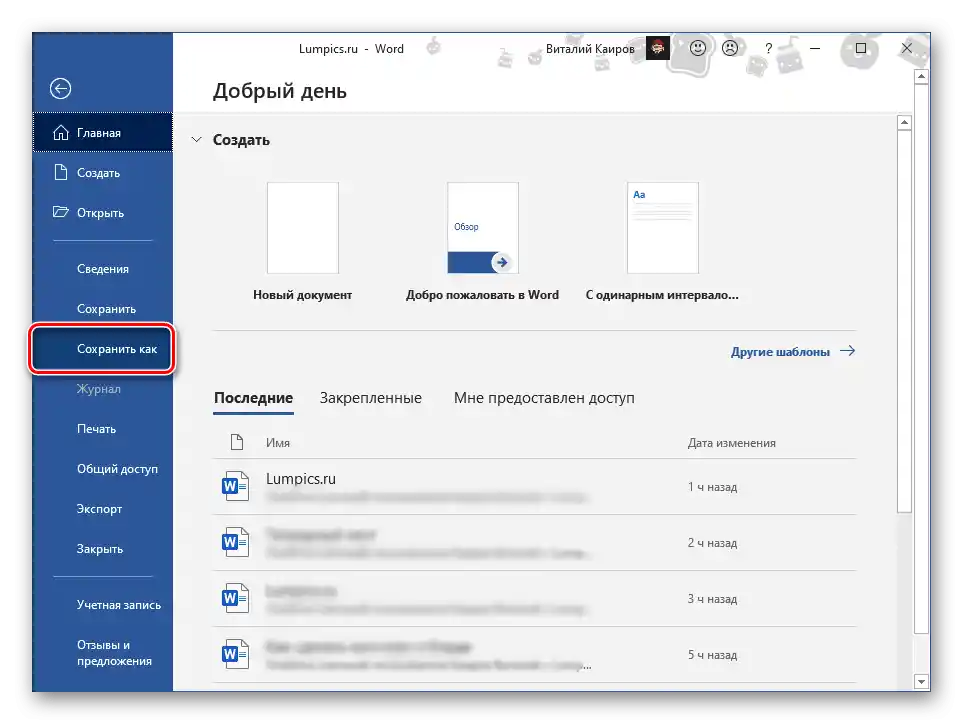The height and width of the screenshot is (724, 963).
Task: Open the Другие шаблоны link
Action: click(780, 352)
